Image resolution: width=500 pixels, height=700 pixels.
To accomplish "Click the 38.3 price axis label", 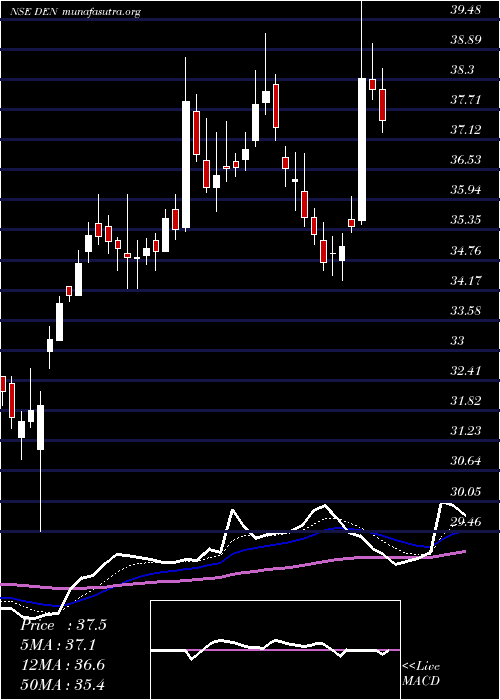I will [x=462, y=70].
